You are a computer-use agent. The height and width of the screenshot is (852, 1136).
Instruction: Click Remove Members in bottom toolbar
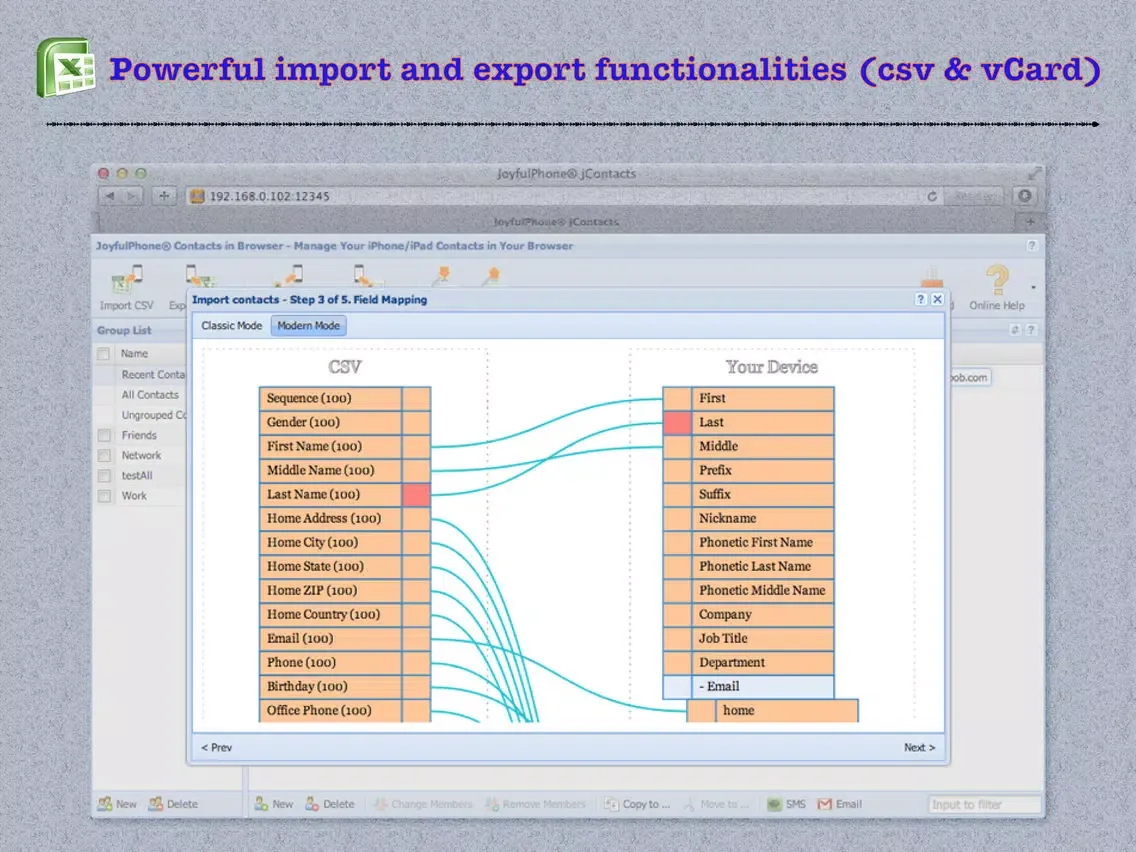535,803
